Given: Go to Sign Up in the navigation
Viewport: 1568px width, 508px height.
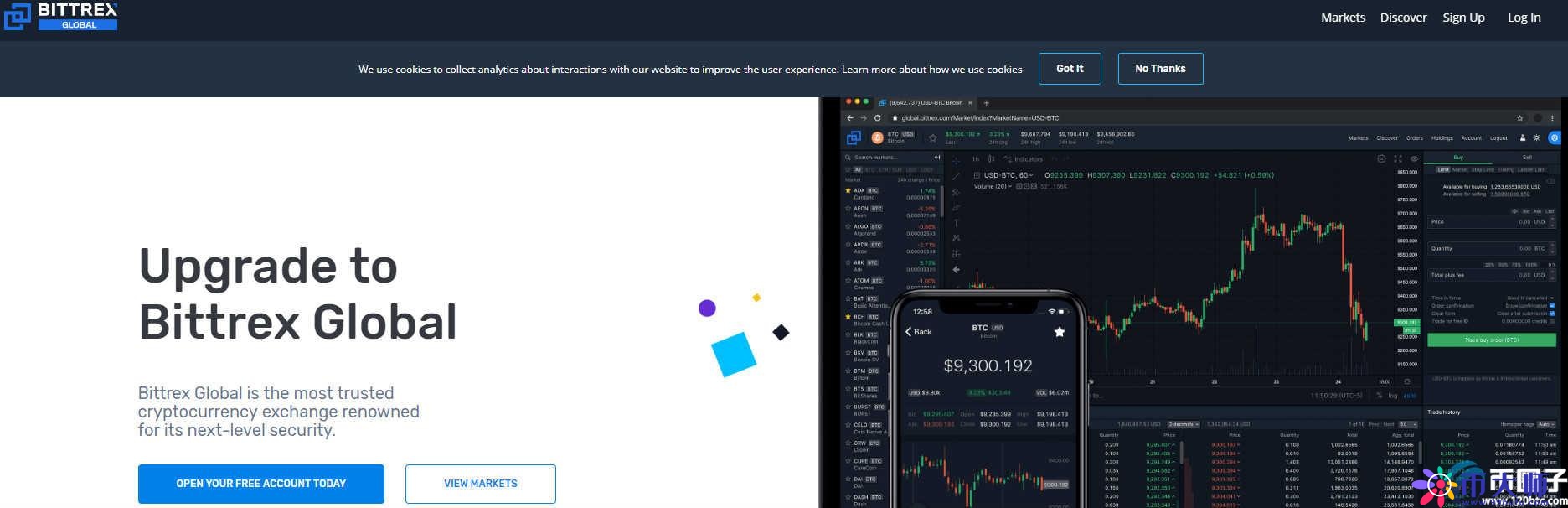Looking at the screenshot, I should coord(1463,18).
